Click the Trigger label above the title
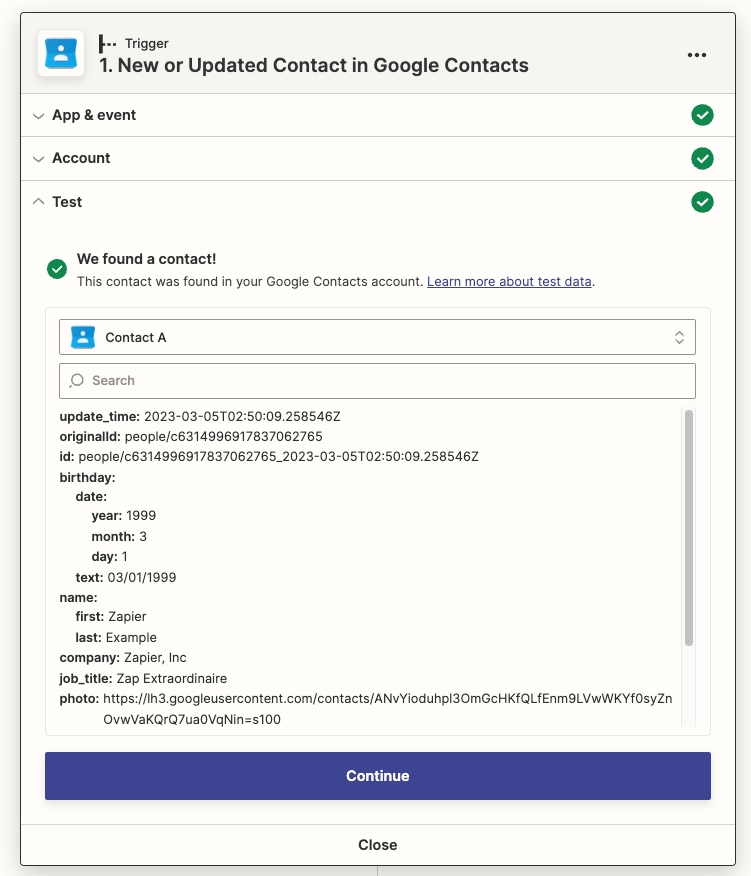 (146, 43)
